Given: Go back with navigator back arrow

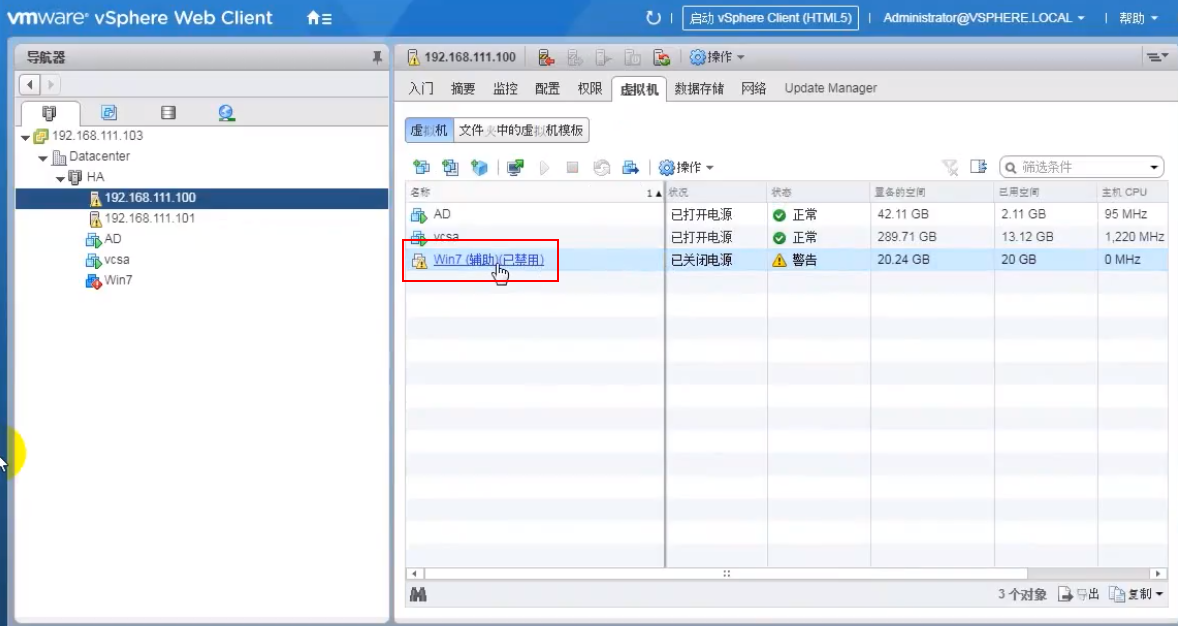Looking at the screenshot, I should pos(30,84).
